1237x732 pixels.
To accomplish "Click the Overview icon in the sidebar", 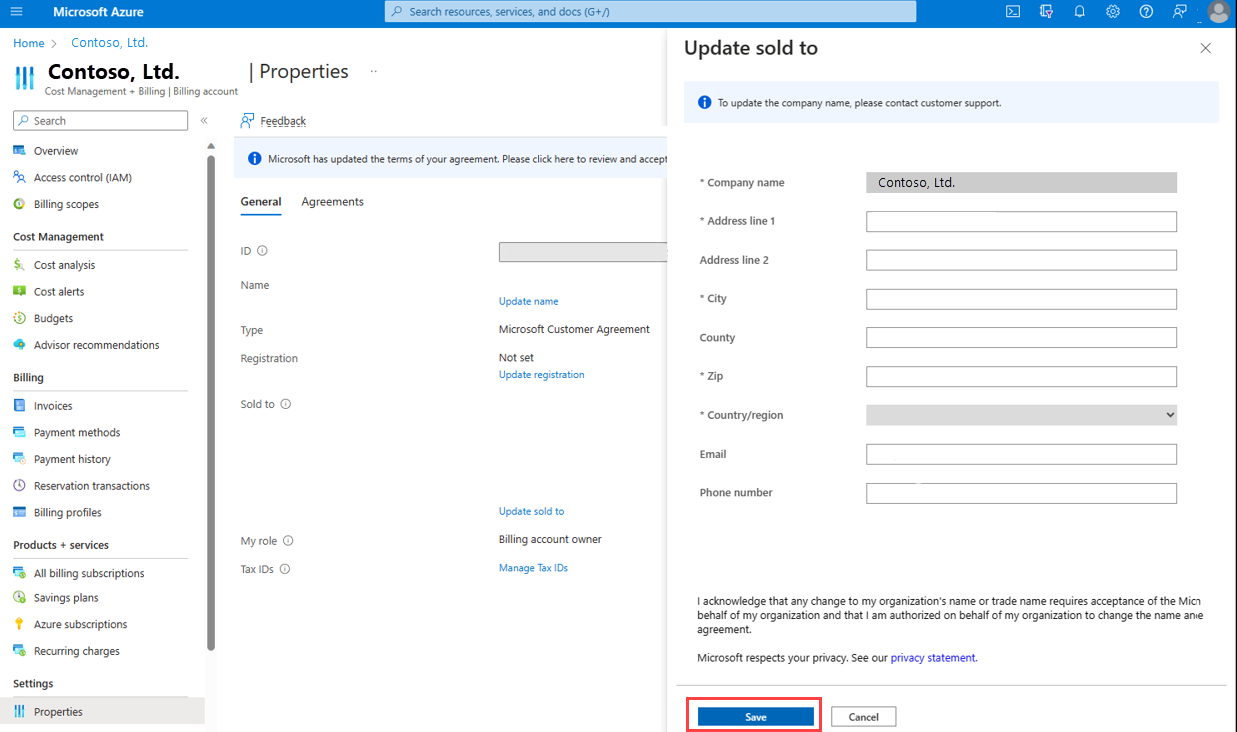I will (19, 150).
